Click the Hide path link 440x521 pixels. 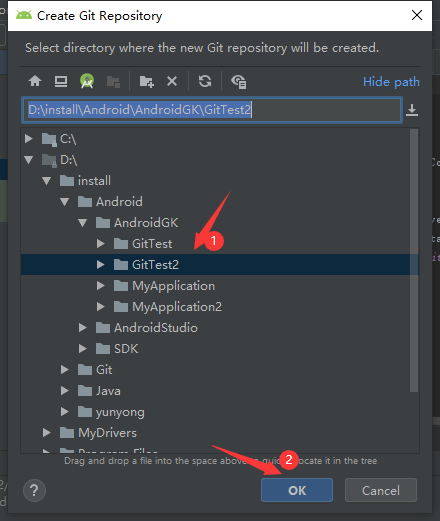pyautogui.click(x=391, y=82)
